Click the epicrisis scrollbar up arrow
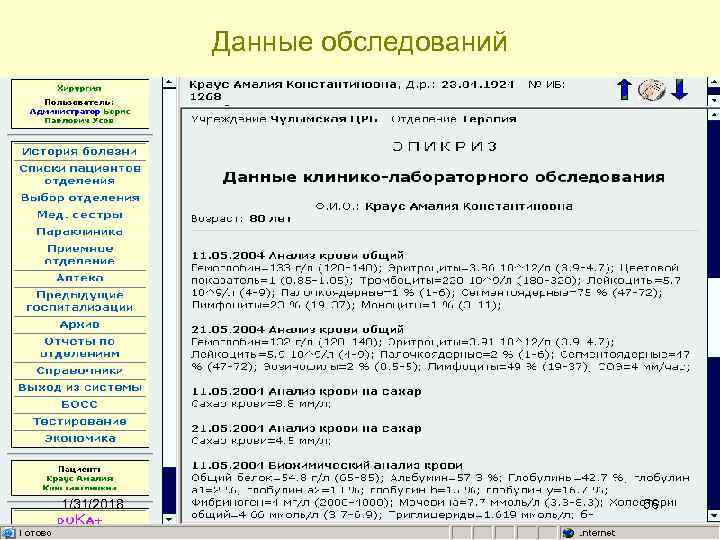720x540 pixels. tap(714, 115)
